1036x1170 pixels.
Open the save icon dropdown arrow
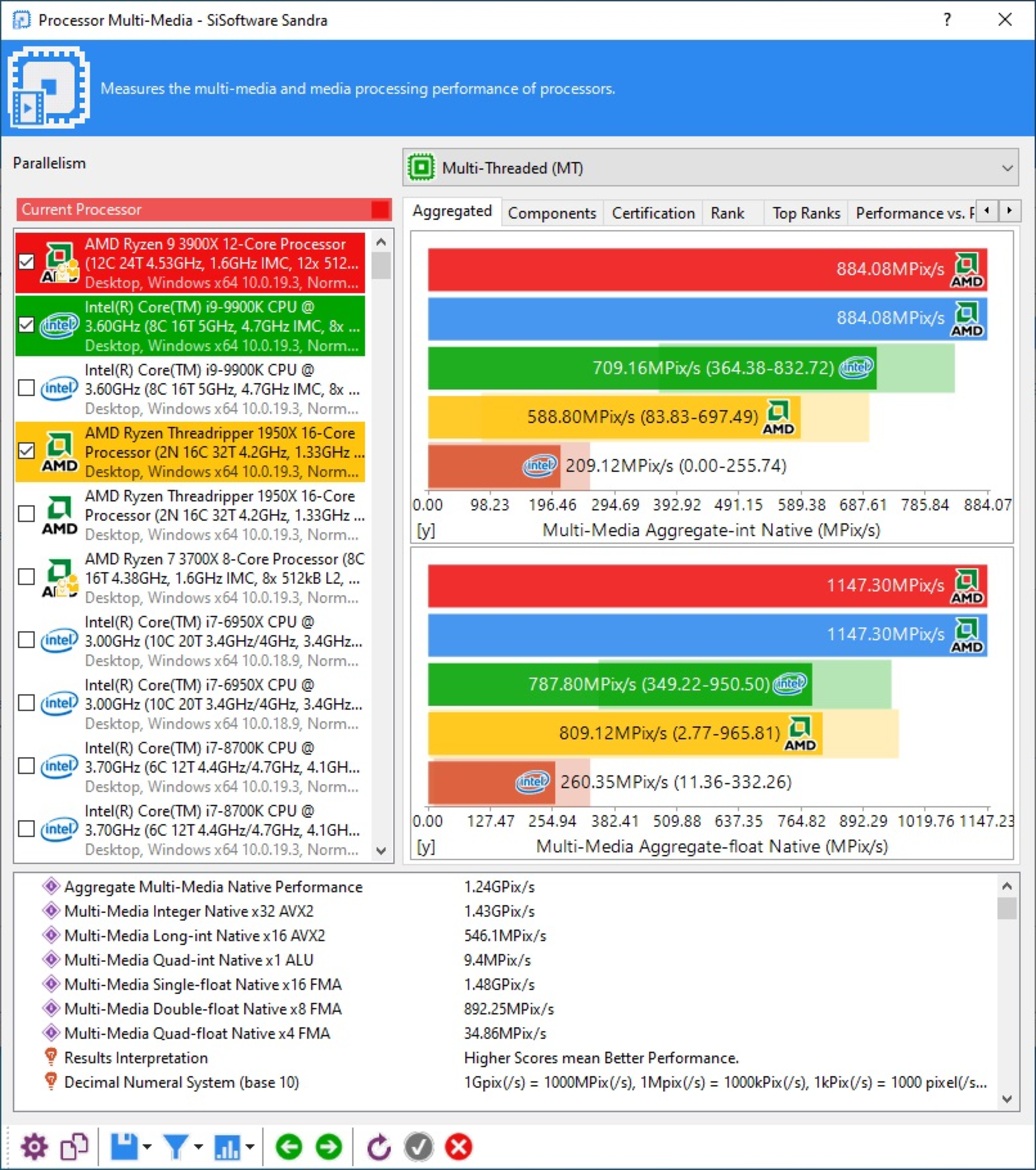pyautogui.click(x=147, y=1147)
